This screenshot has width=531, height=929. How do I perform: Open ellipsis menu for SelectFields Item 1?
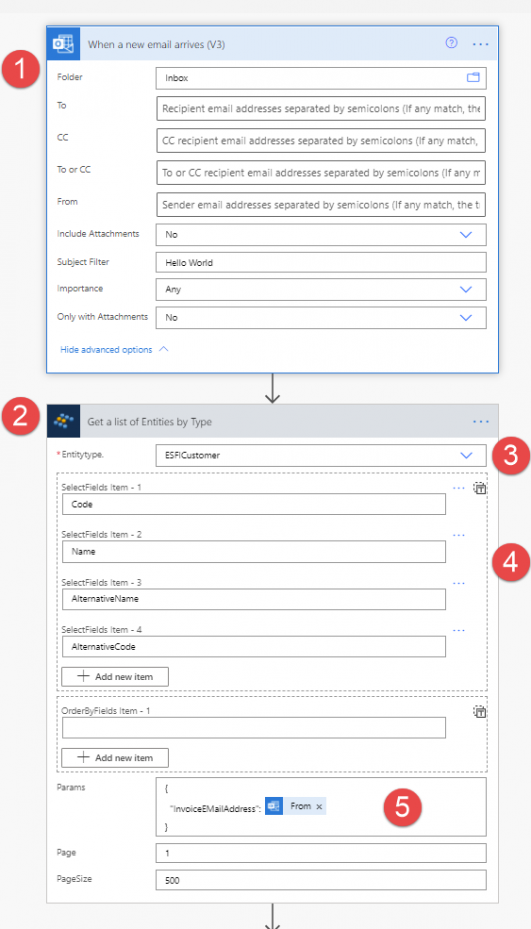459,488
